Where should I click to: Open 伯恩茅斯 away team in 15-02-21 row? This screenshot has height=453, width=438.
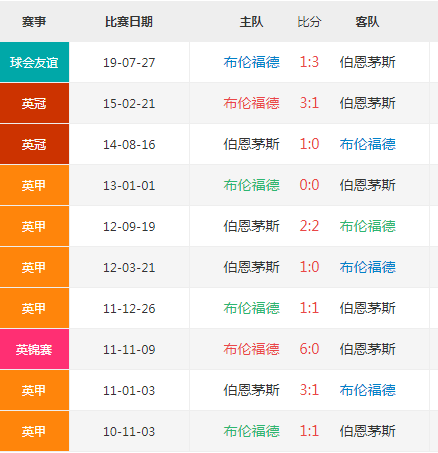point(367,103)
